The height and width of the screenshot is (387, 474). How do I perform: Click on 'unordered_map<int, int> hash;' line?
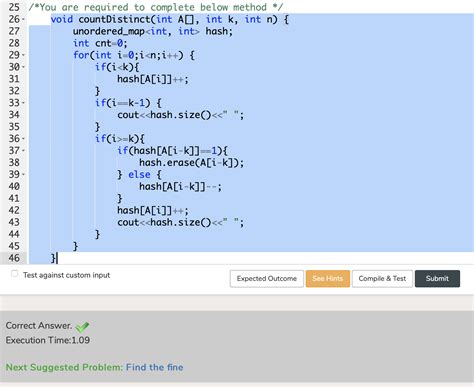point(153,31)
